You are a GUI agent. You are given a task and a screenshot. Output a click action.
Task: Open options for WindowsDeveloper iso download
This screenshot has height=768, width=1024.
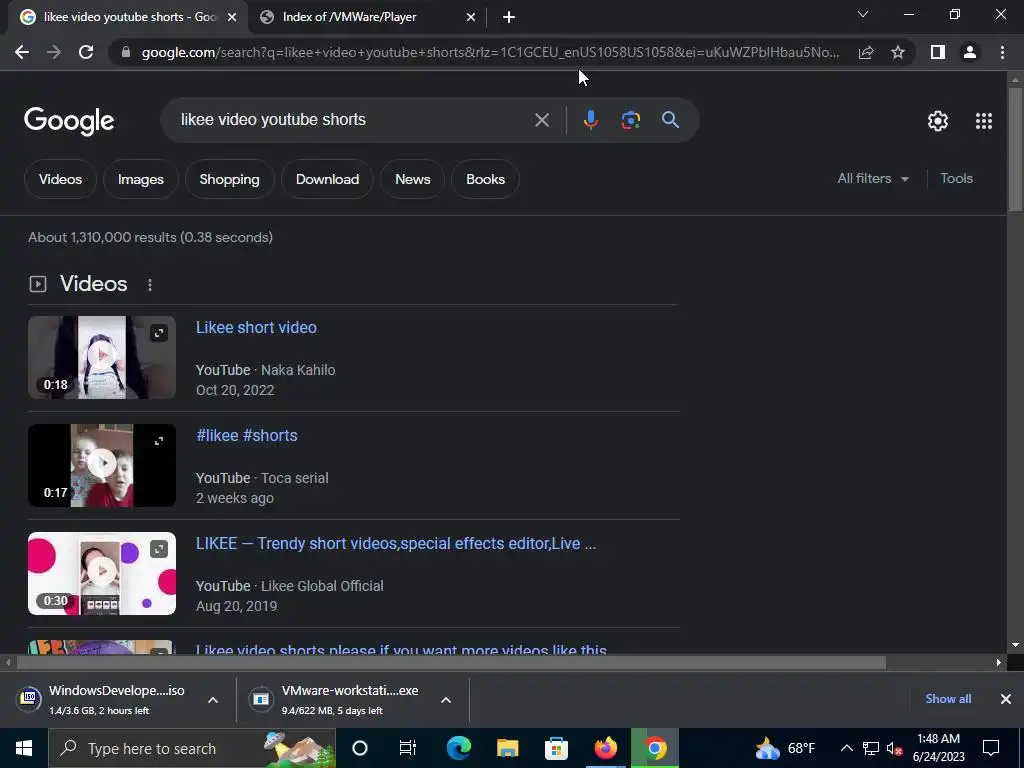(213, 700)
